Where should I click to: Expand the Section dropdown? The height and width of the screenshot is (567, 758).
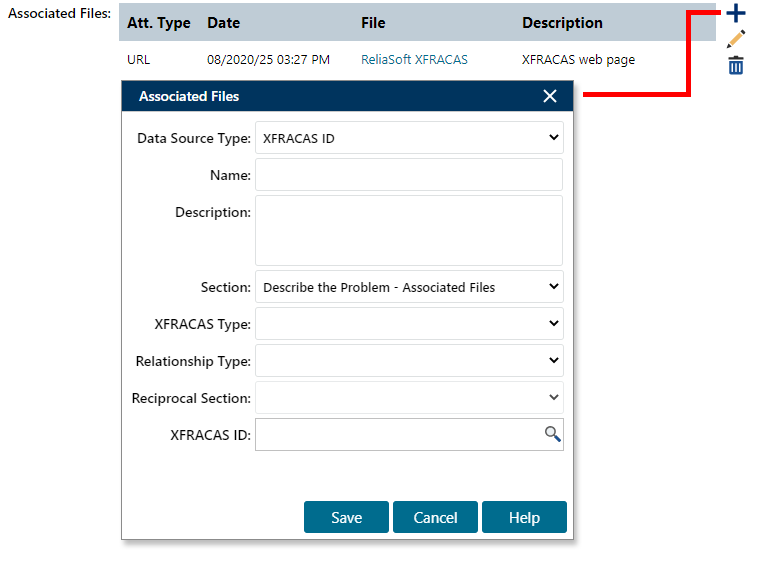(409, 287)
